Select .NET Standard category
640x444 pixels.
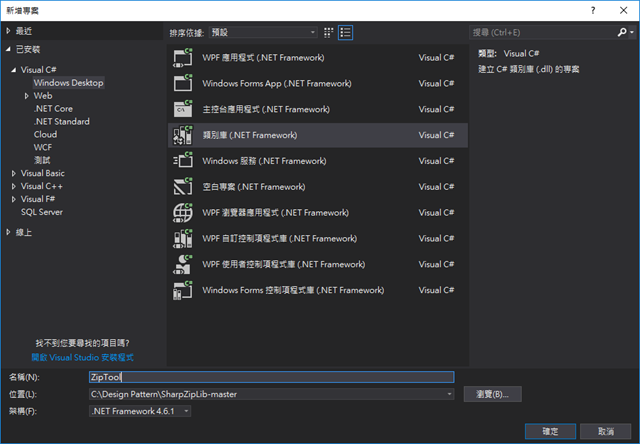(62, 122)
